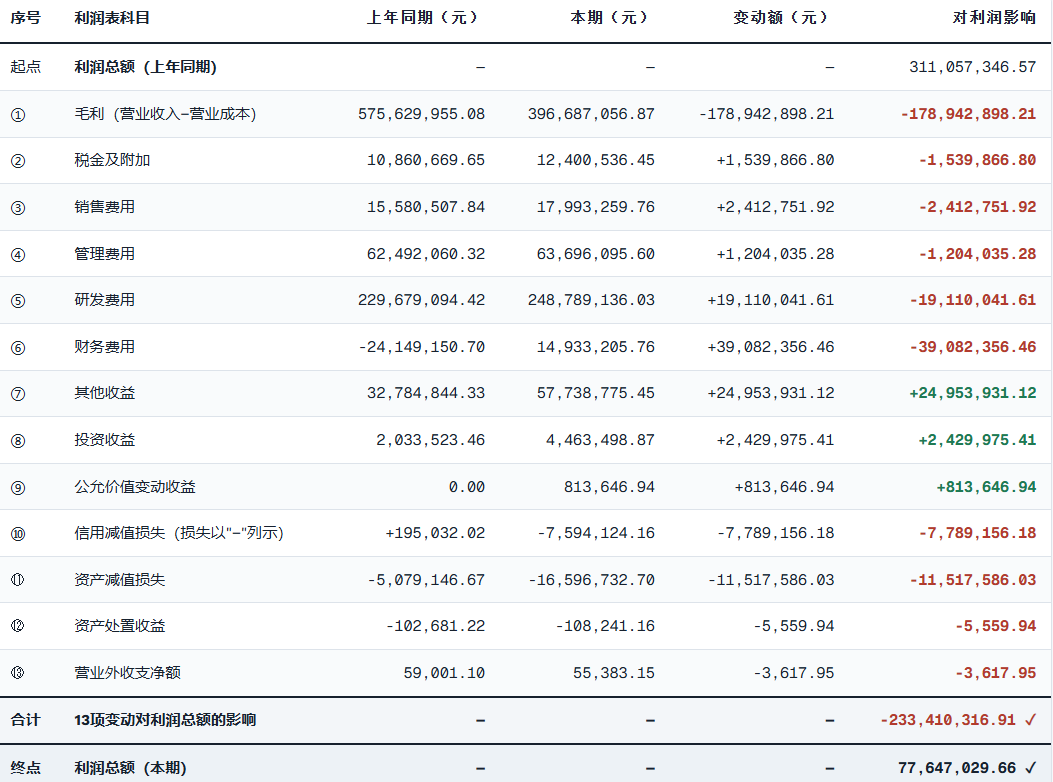Click the circled number ① row marker
Viewport: 1053px width, 782px height.
click(18, 115)
